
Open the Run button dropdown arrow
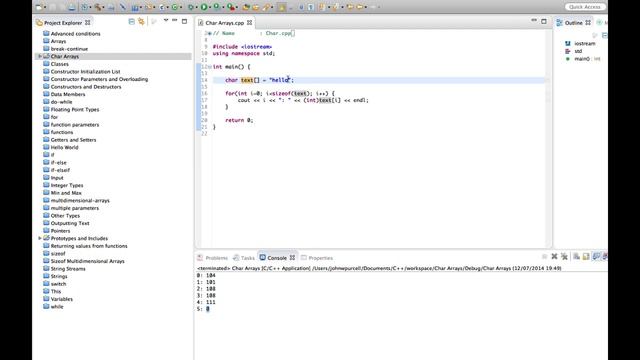pyautogui.click(x=210, y=7)
